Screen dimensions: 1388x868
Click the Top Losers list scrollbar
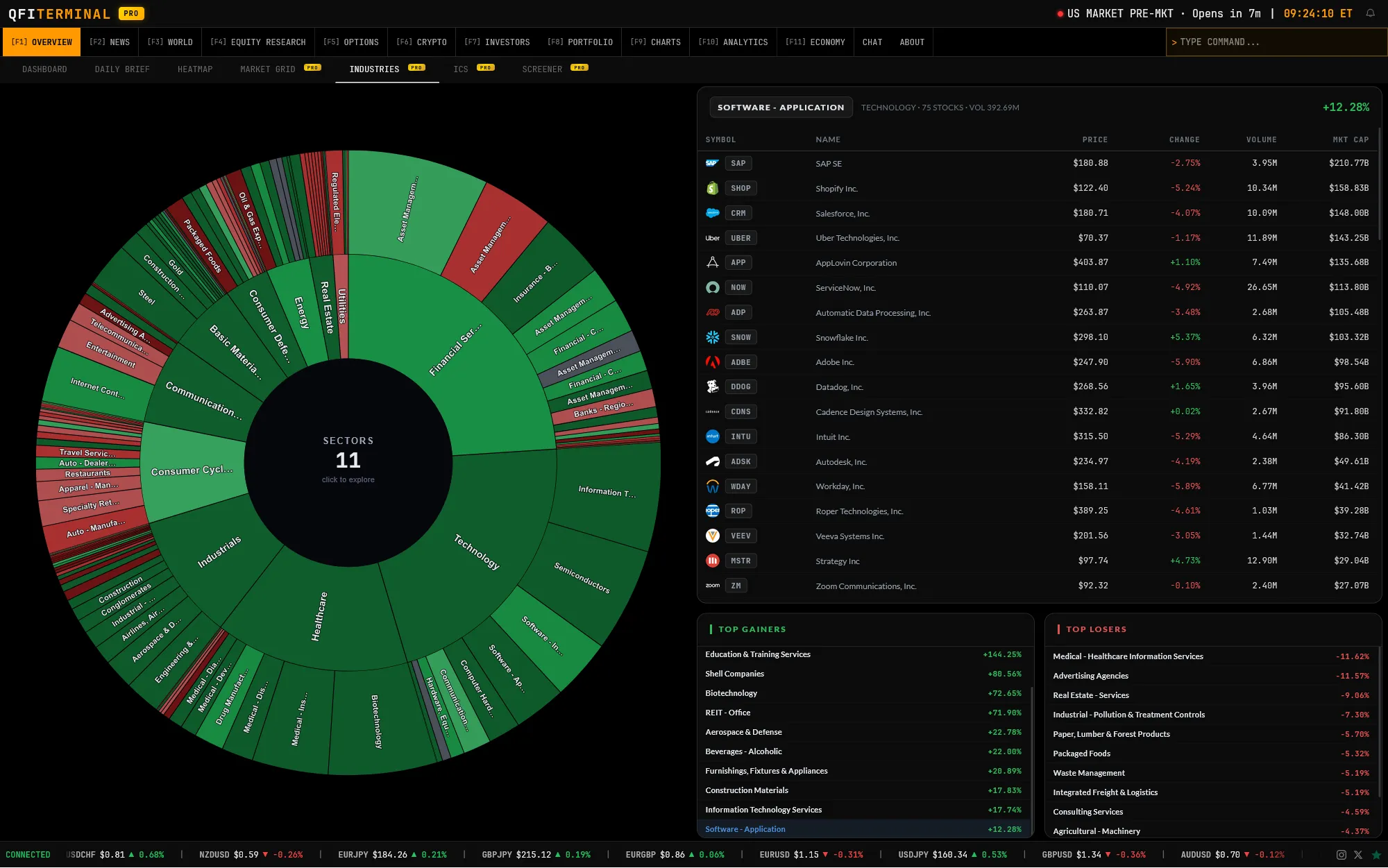(x=1380, y=722)
